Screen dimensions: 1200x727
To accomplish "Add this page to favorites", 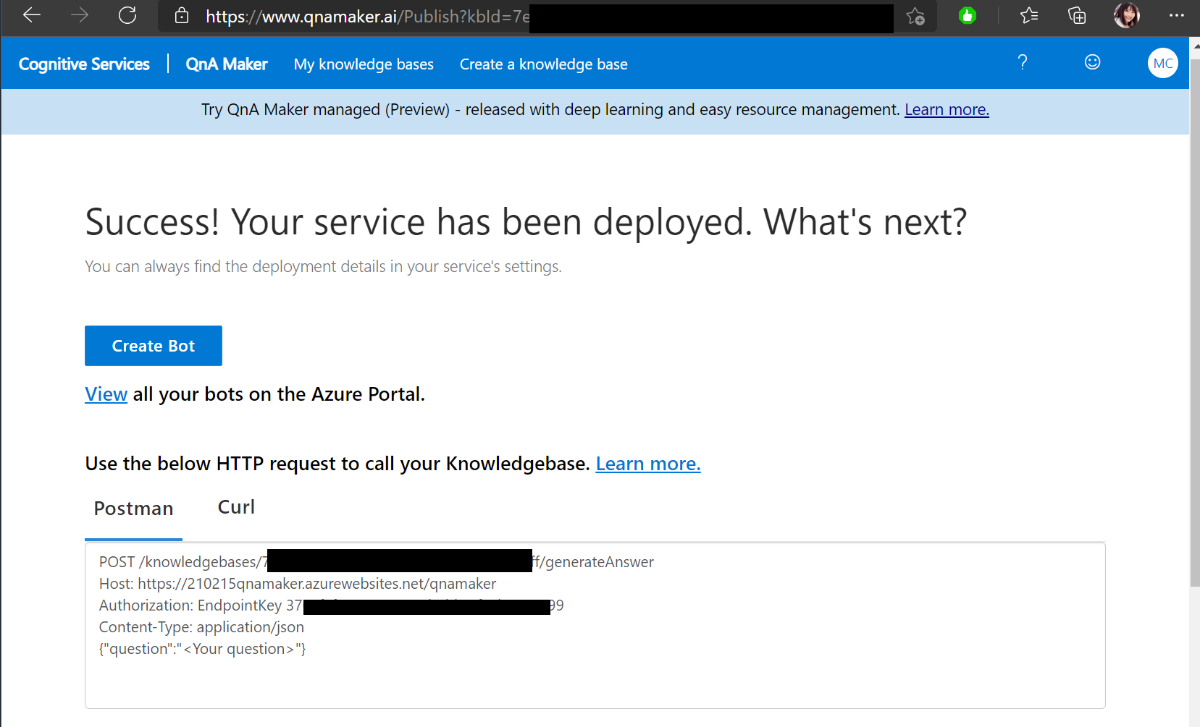I will point(915,15).
